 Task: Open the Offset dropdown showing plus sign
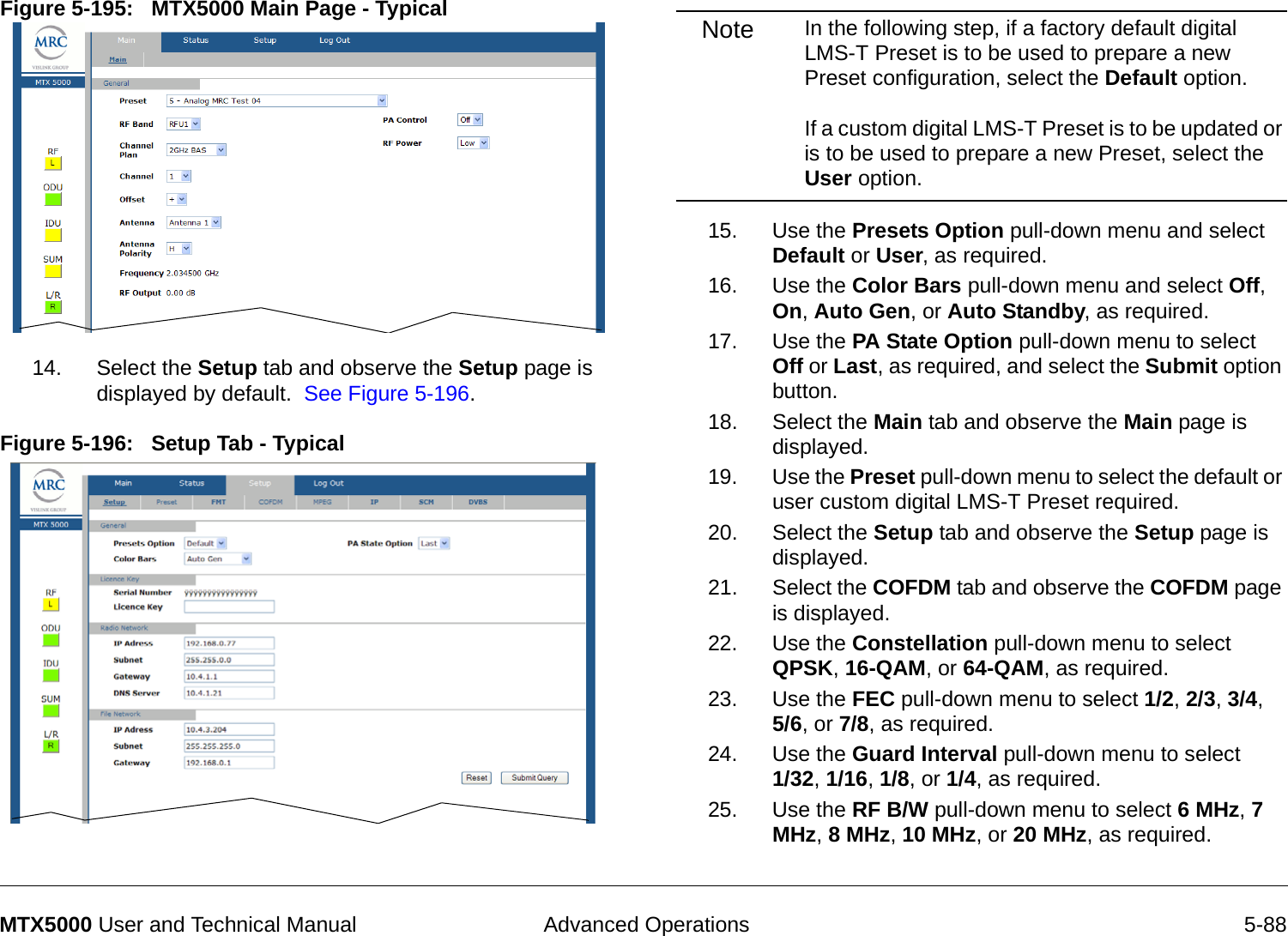point(176,199)
